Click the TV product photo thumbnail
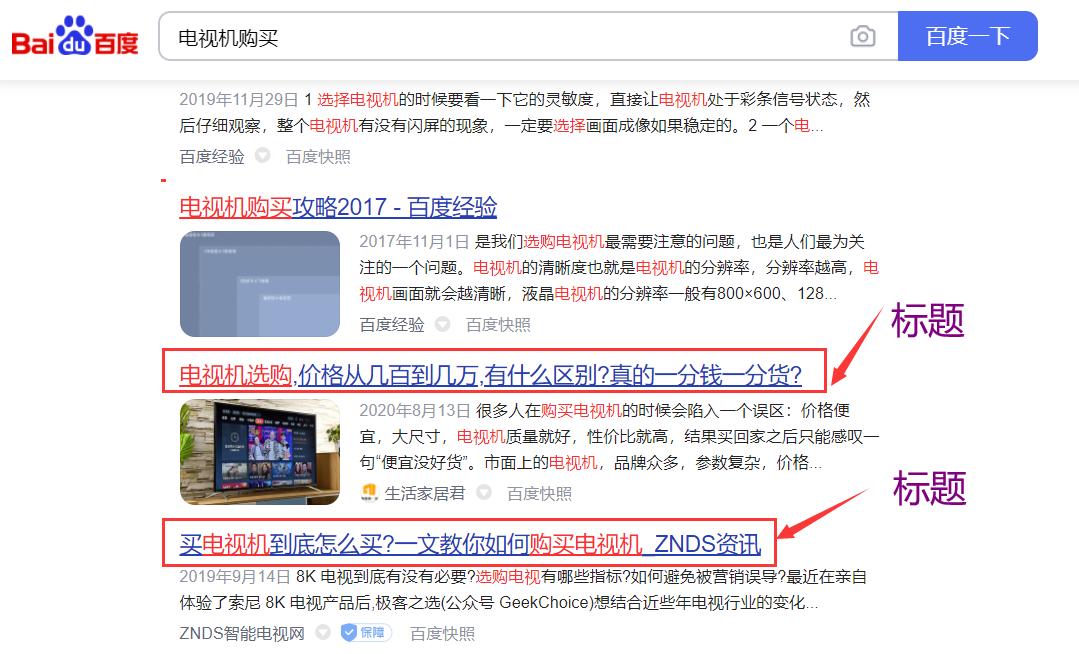 click(x=259, y=452)
